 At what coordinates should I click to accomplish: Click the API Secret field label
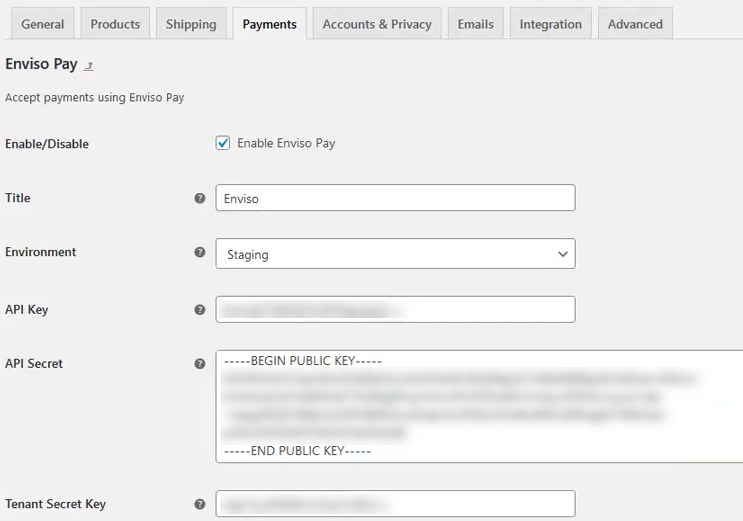click(x=34, y=364)
